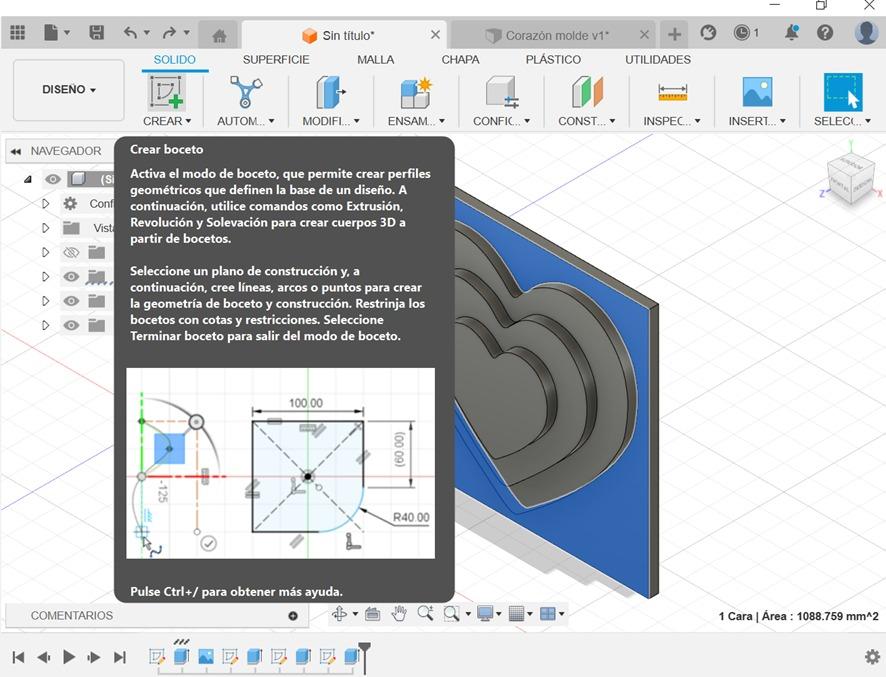This screenshot has width=886, height=677.
Task: Click the timeline end position marker
Action: (365, 650)
